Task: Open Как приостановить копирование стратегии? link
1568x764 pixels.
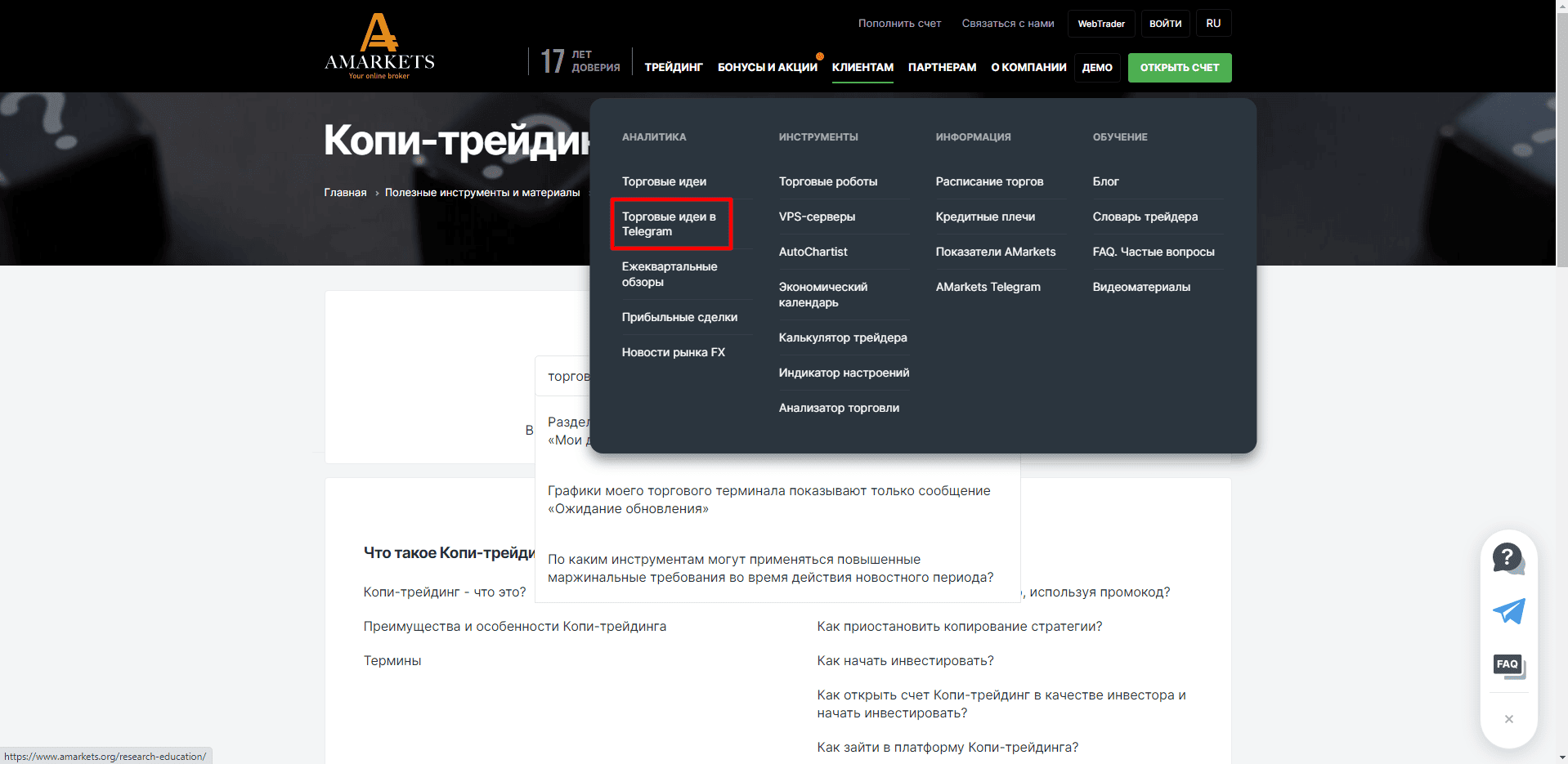Action: [960, 627]
